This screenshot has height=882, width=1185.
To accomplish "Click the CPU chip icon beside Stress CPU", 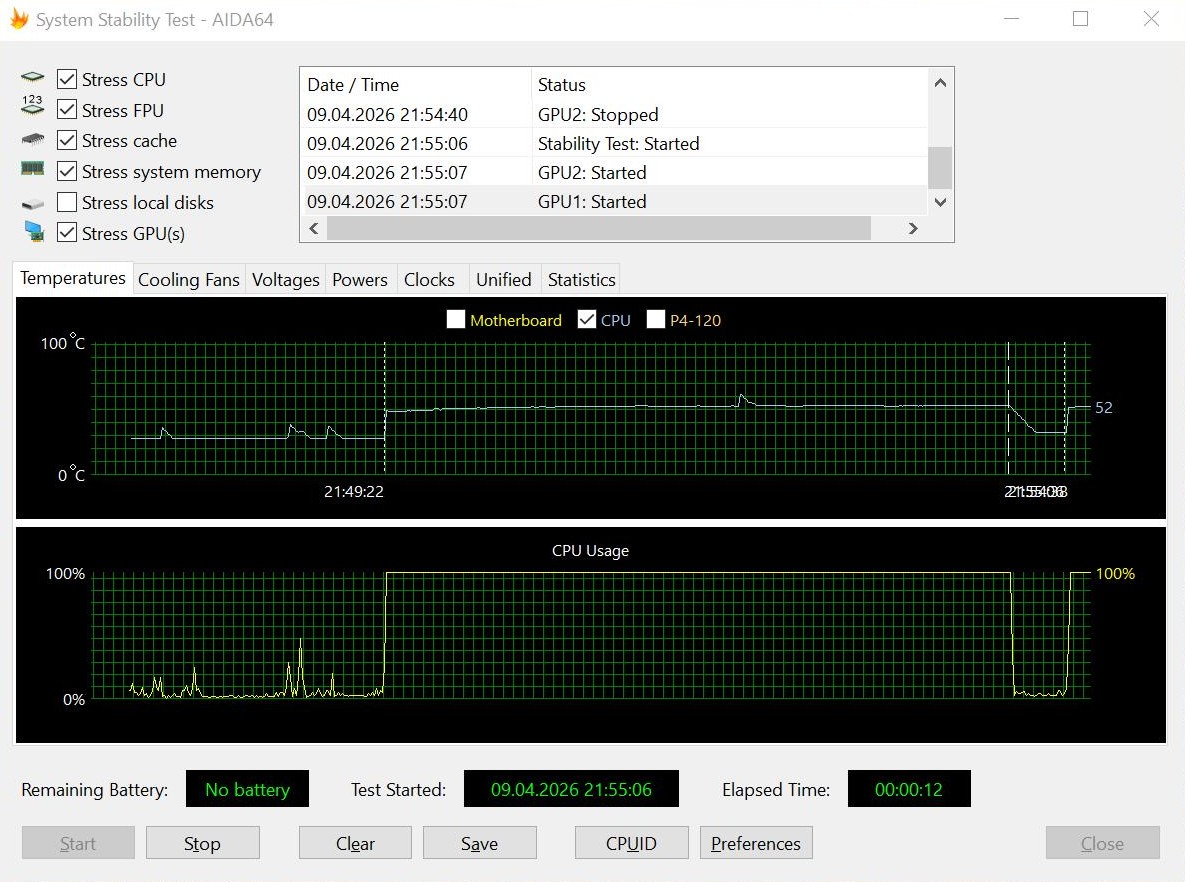I will tap(32, 77).
